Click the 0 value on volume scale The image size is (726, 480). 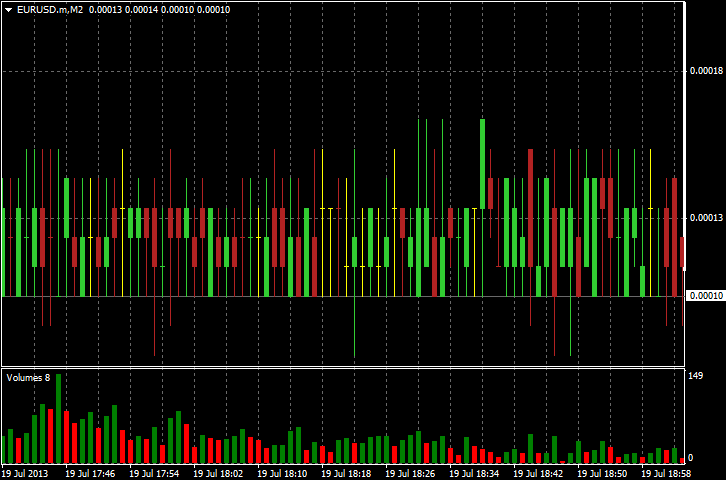coord(690,457)
